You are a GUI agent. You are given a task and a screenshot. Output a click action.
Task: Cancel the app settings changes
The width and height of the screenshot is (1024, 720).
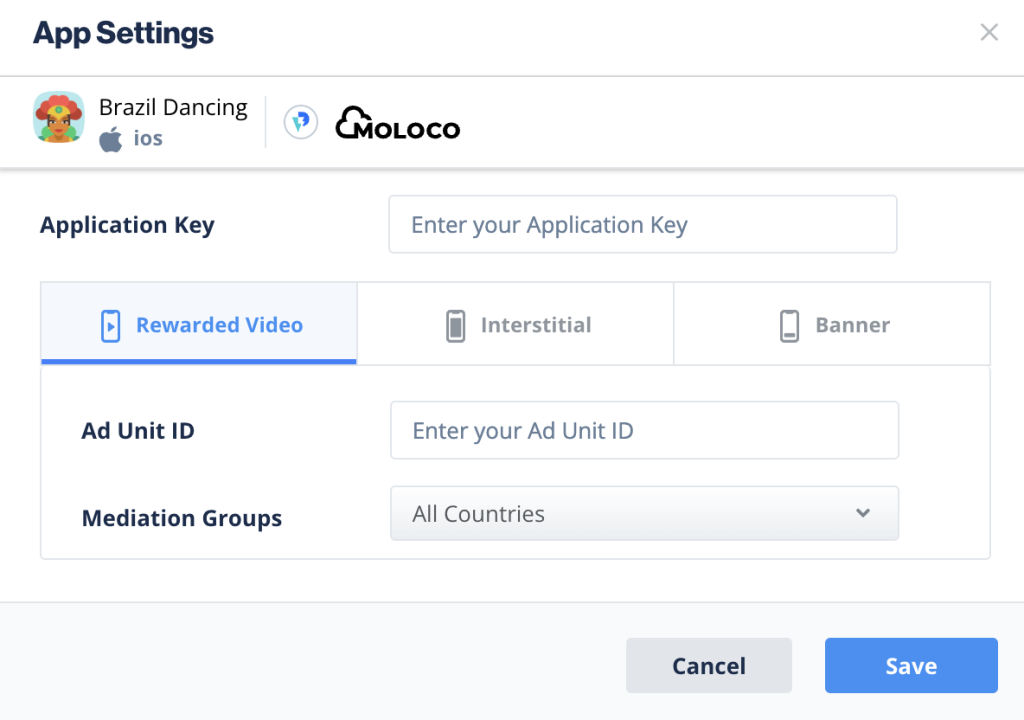(x=708, y=665)
